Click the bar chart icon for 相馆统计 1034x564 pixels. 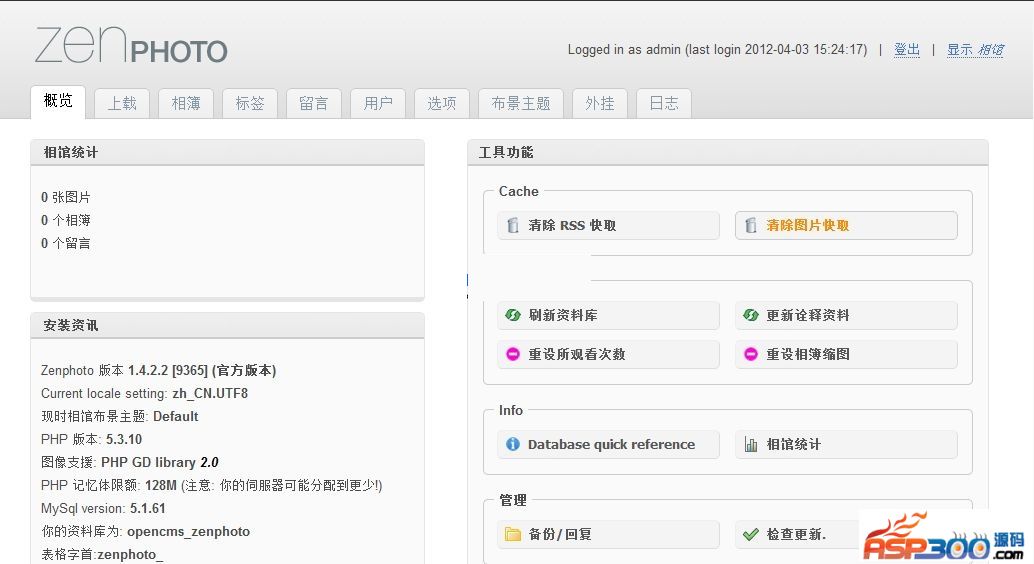[751, 444]
